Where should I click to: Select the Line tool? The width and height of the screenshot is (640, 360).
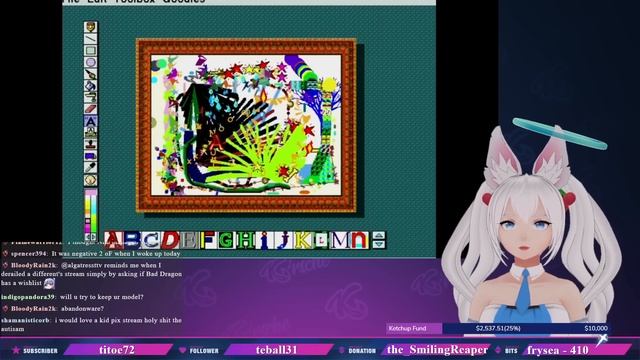[x=91, y=39]
